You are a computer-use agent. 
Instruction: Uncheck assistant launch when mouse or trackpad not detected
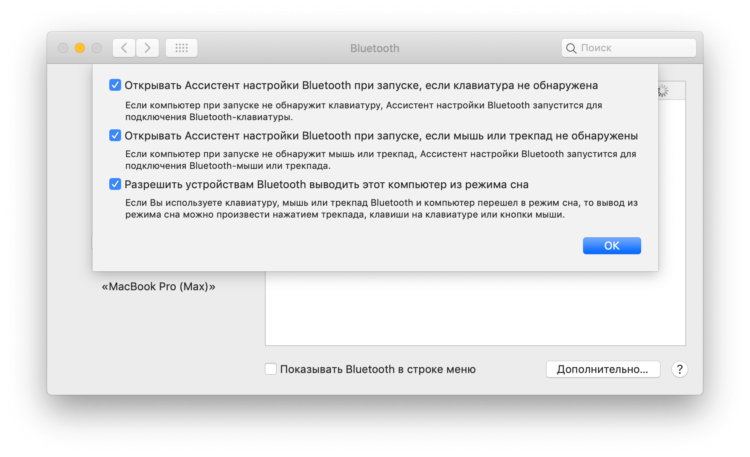click(115, 135)
